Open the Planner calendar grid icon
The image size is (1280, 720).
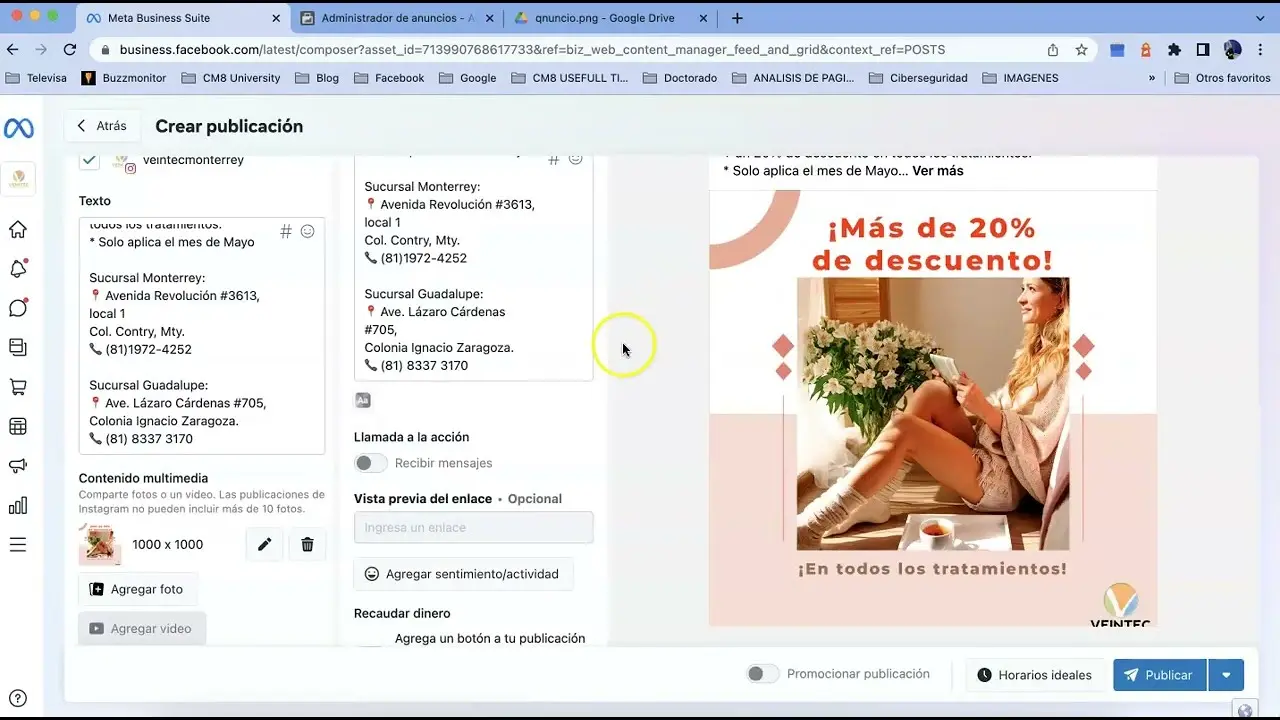(x=18, y=426)
